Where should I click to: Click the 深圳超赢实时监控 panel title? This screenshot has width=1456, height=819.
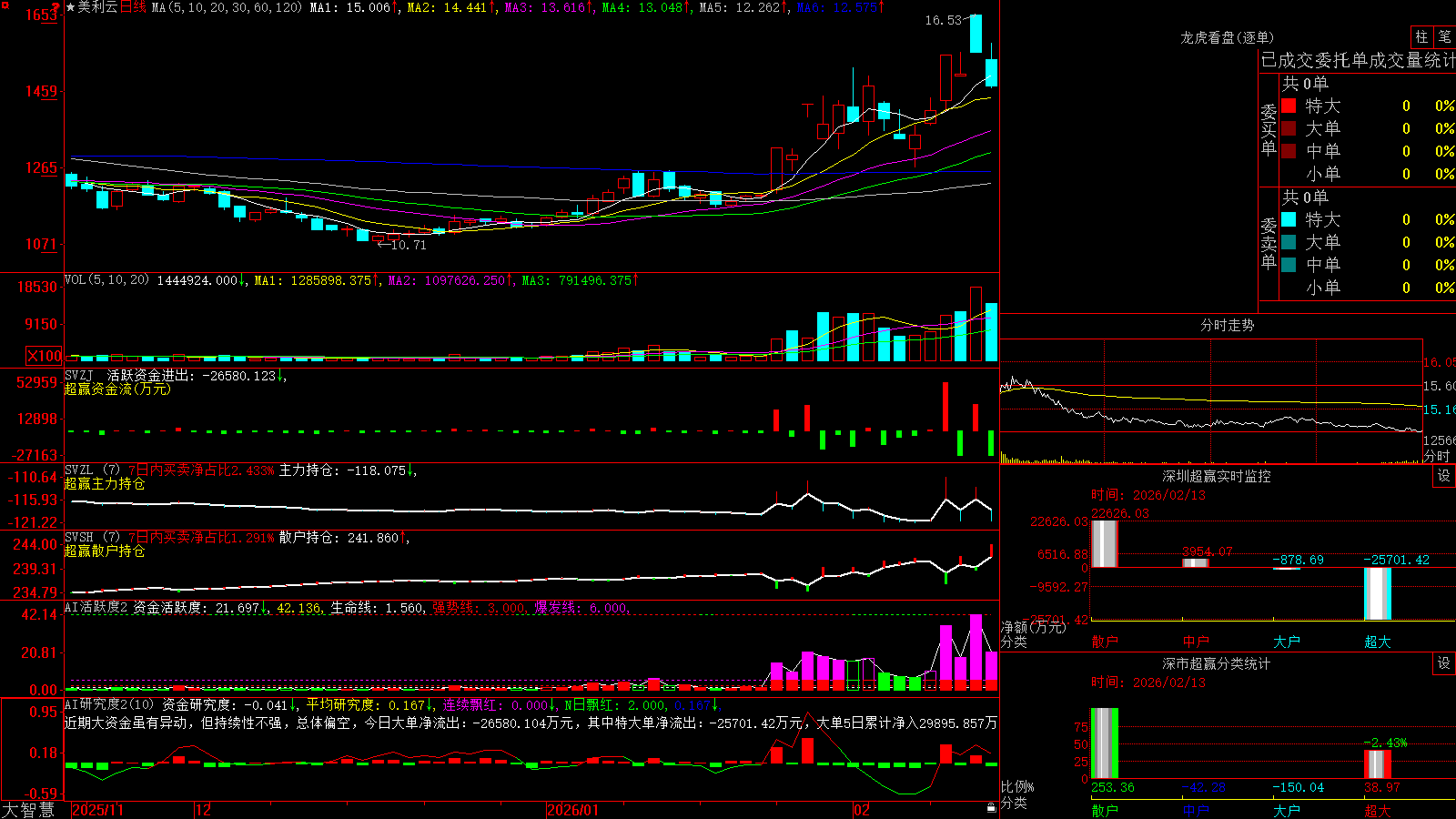pyautogui.click(x=1217, y=476)
